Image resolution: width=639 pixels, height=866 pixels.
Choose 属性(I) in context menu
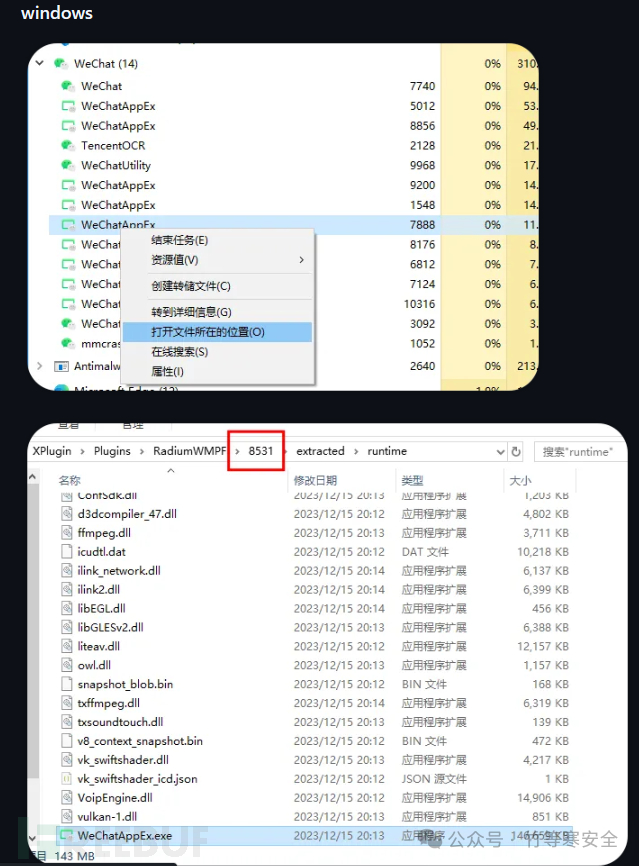[217, 372]
